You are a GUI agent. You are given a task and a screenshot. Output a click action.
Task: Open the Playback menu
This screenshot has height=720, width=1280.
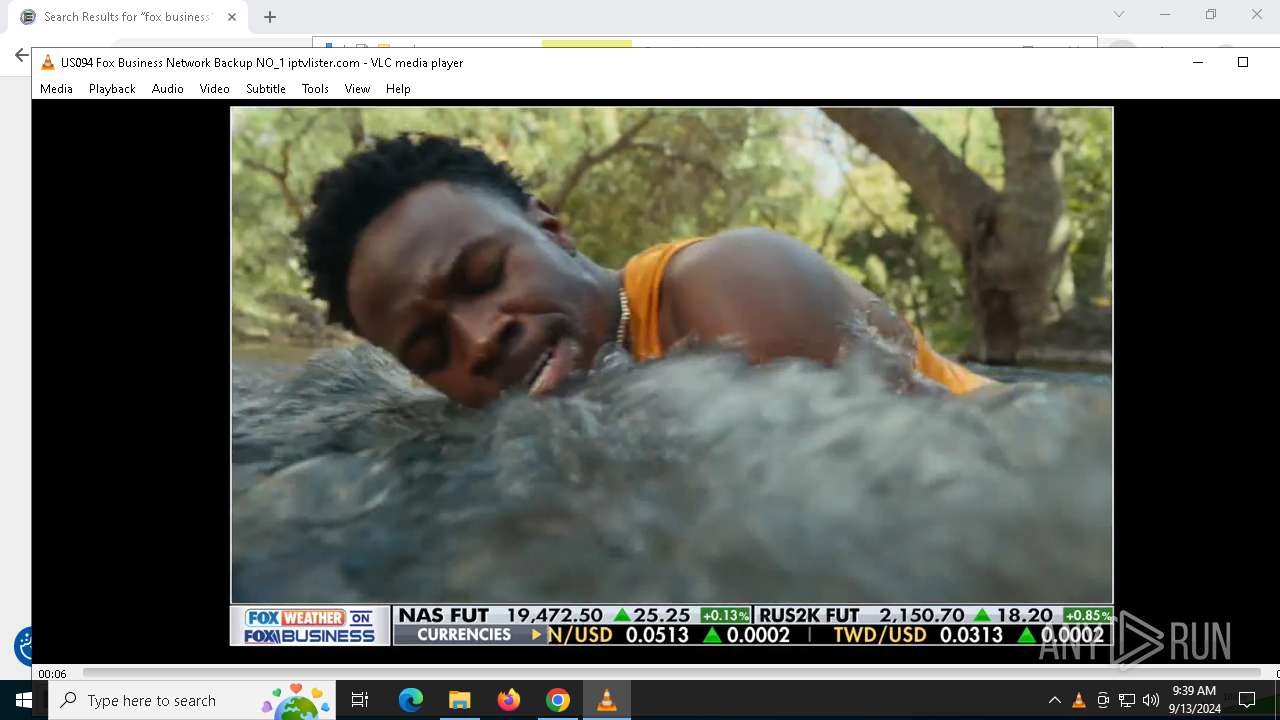112,89
